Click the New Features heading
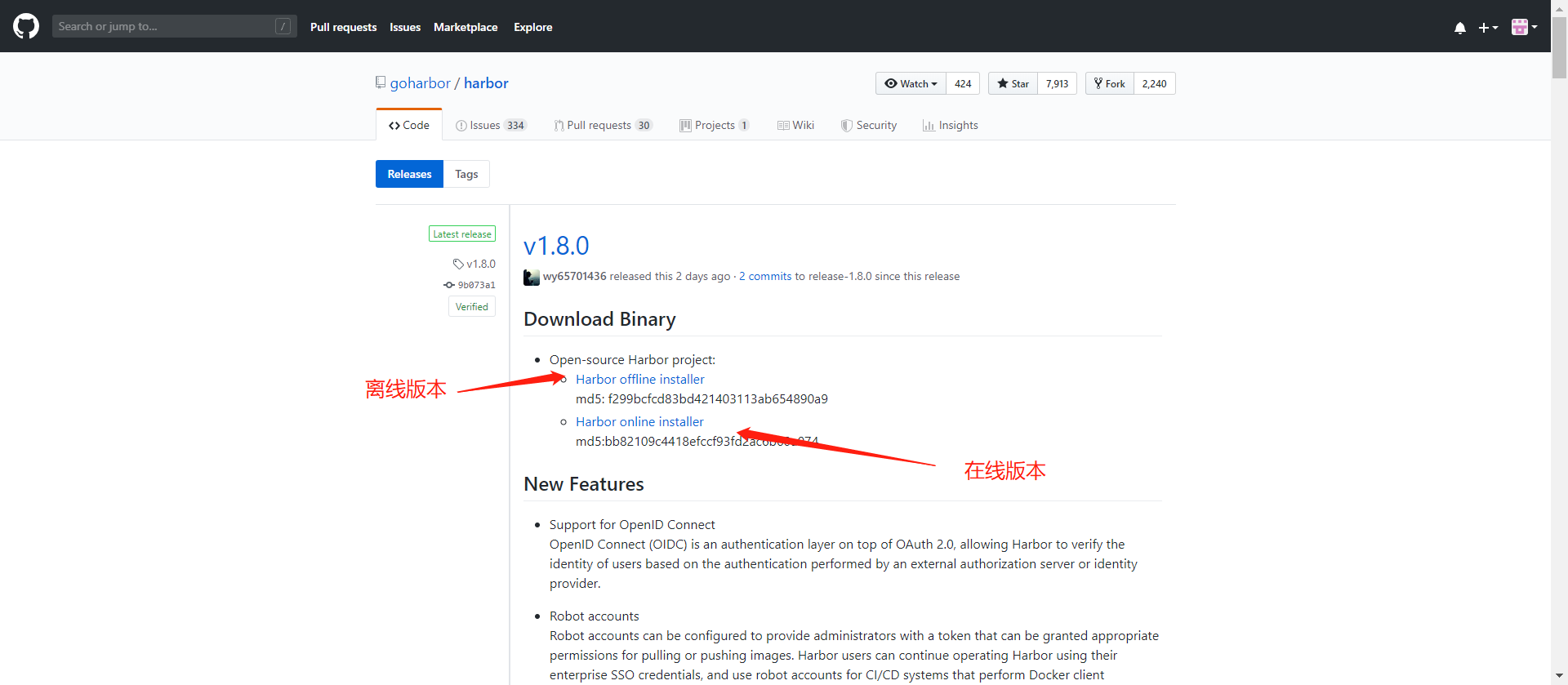The image size is (1568, 685). 584,484
